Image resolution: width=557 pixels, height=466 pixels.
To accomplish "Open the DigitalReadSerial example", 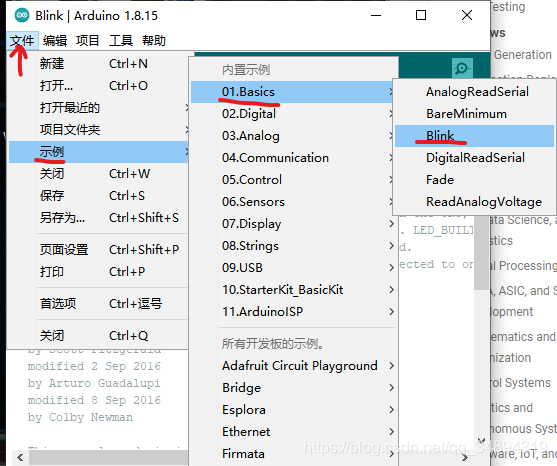I will click(x=474, y=158).
